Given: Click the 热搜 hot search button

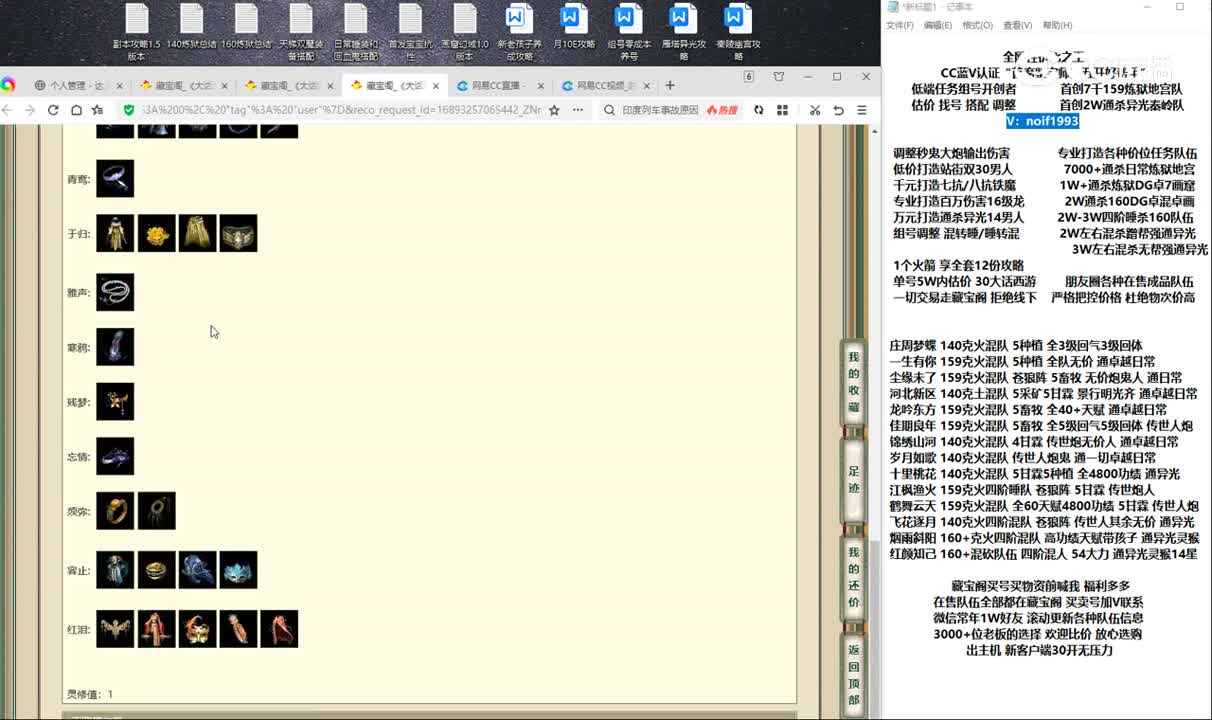Looking at the screenshot, I should pyautogui.click(x=722, y=110).
